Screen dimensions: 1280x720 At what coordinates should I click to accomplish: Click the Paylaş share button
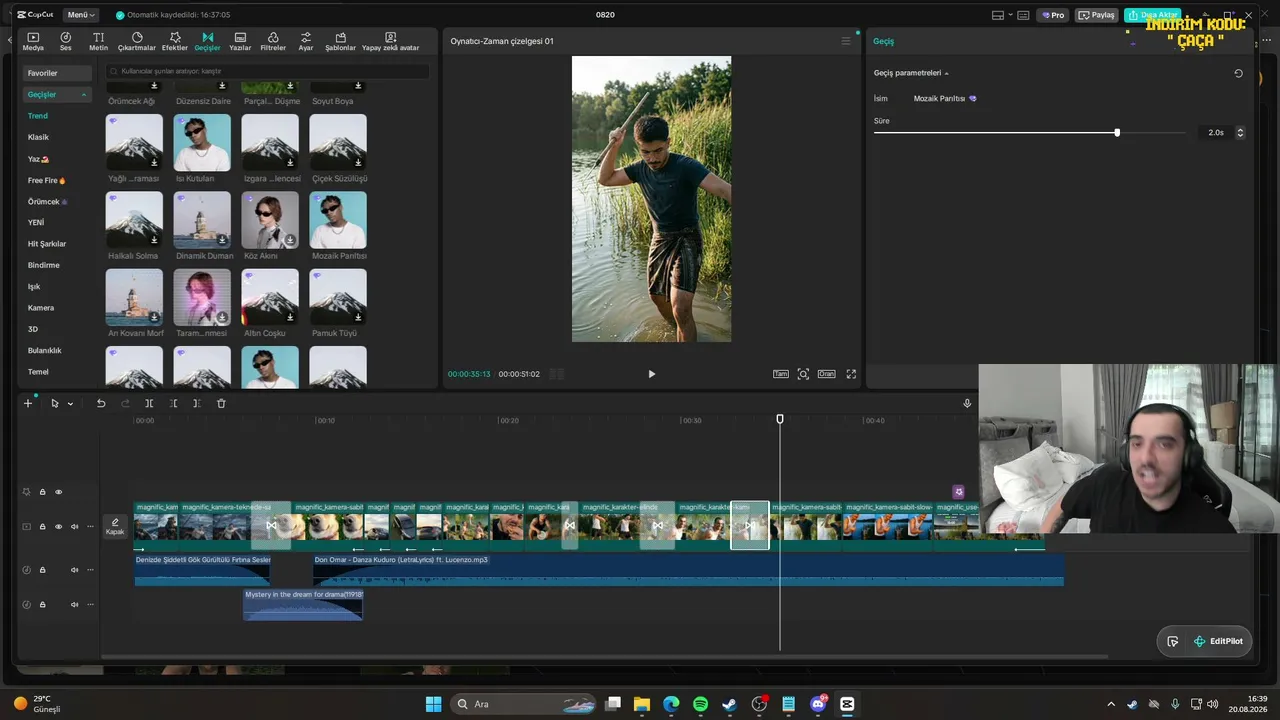point(1097,15)
